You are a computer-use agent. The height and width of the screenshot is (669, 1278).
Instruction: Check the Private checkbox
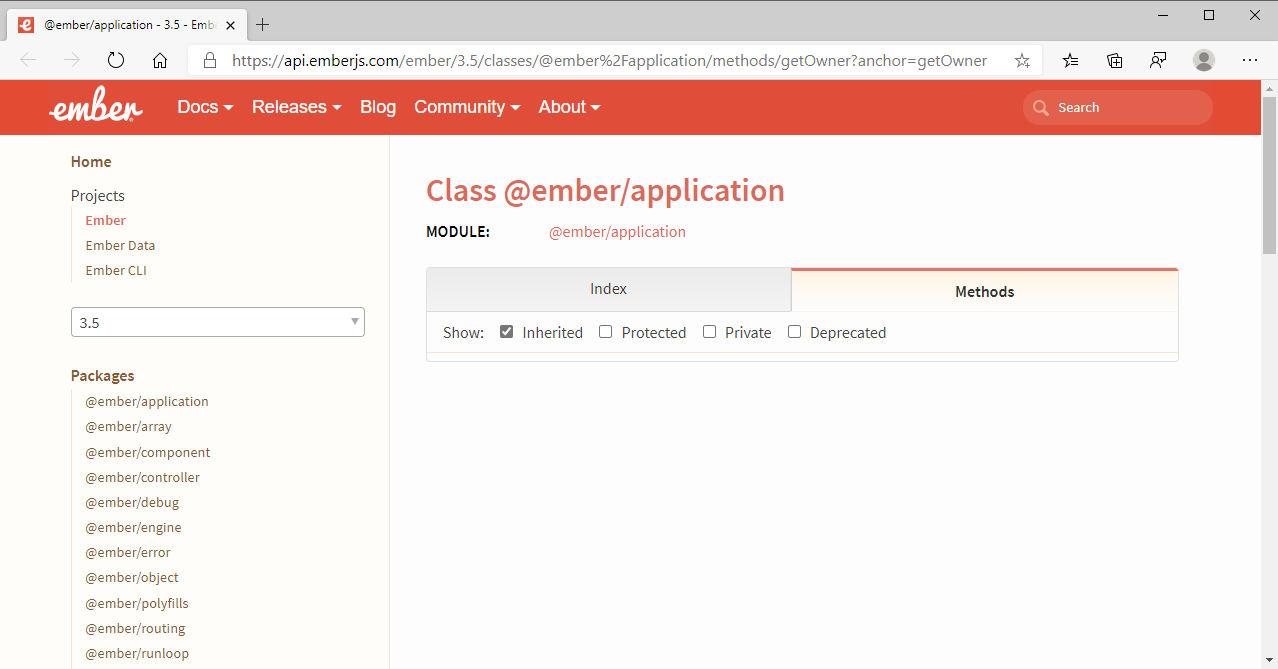point(709,331)
